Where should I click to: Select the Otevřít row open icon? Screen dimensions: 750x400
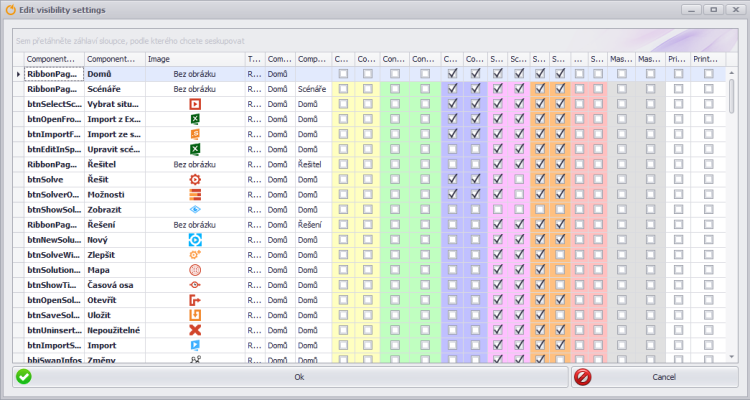click(x=195, y=300)
